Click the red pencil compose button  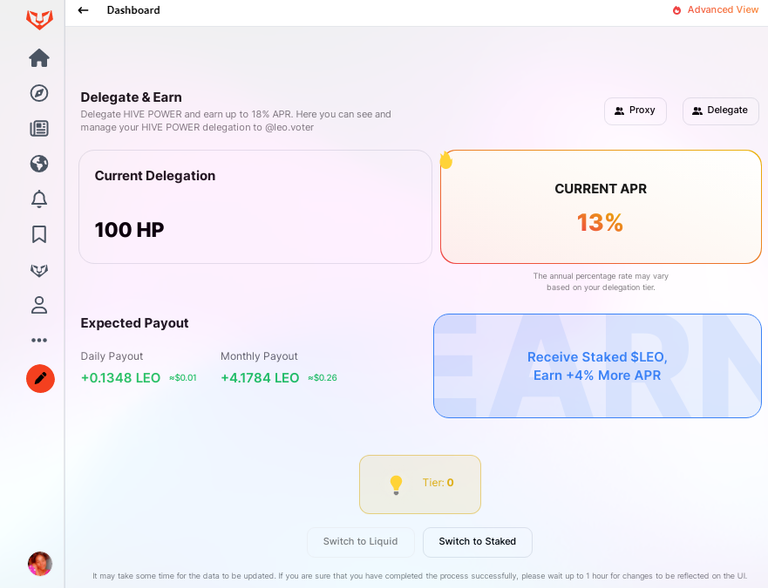point(40,379)
